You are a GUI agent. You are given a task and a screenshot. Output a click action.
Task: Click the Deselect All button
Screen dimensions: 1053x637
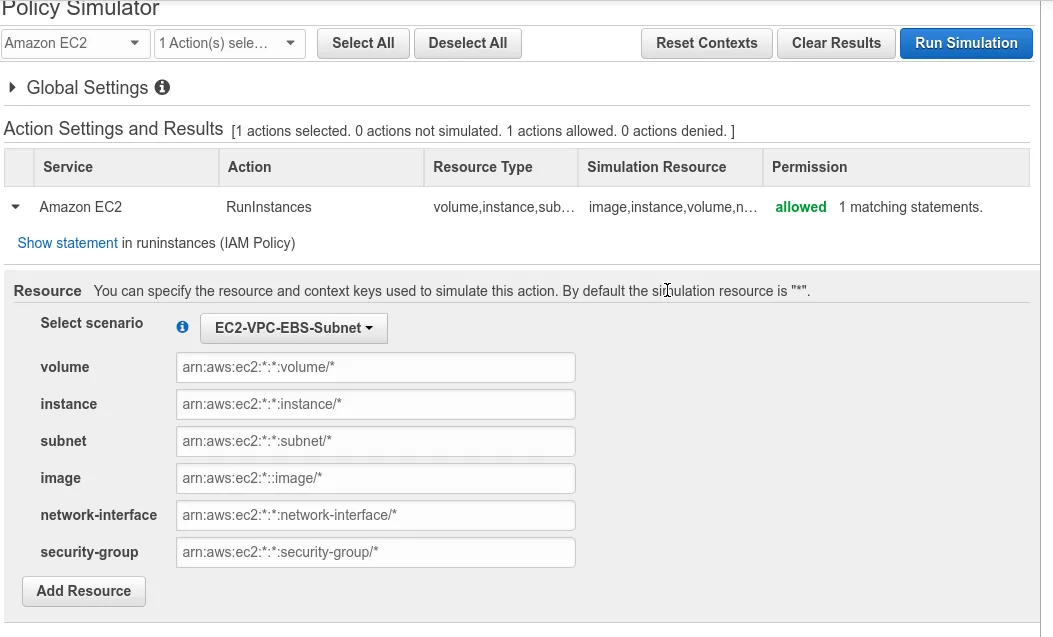click(x=468, y=43)
